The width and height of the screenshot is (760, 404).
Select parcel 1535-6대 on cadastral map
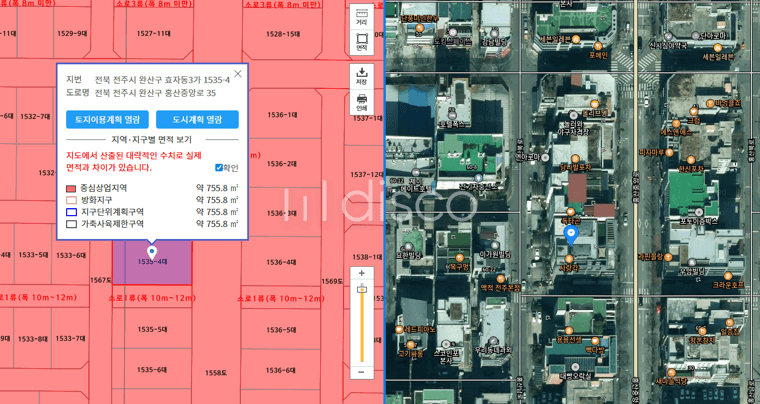tap(152, 370)
